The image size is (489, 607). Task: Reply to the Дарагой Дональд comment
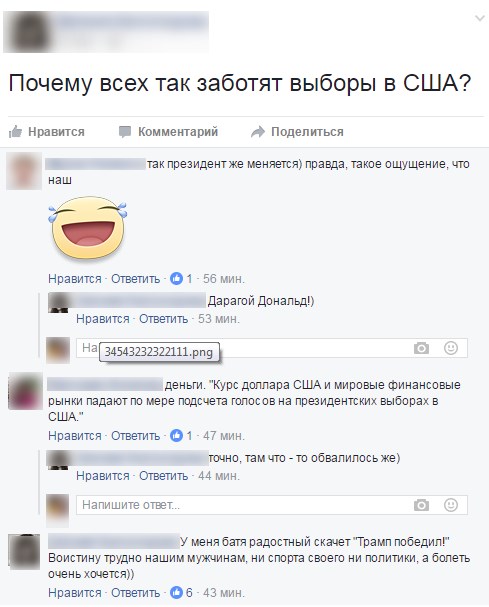click(163, 319)
